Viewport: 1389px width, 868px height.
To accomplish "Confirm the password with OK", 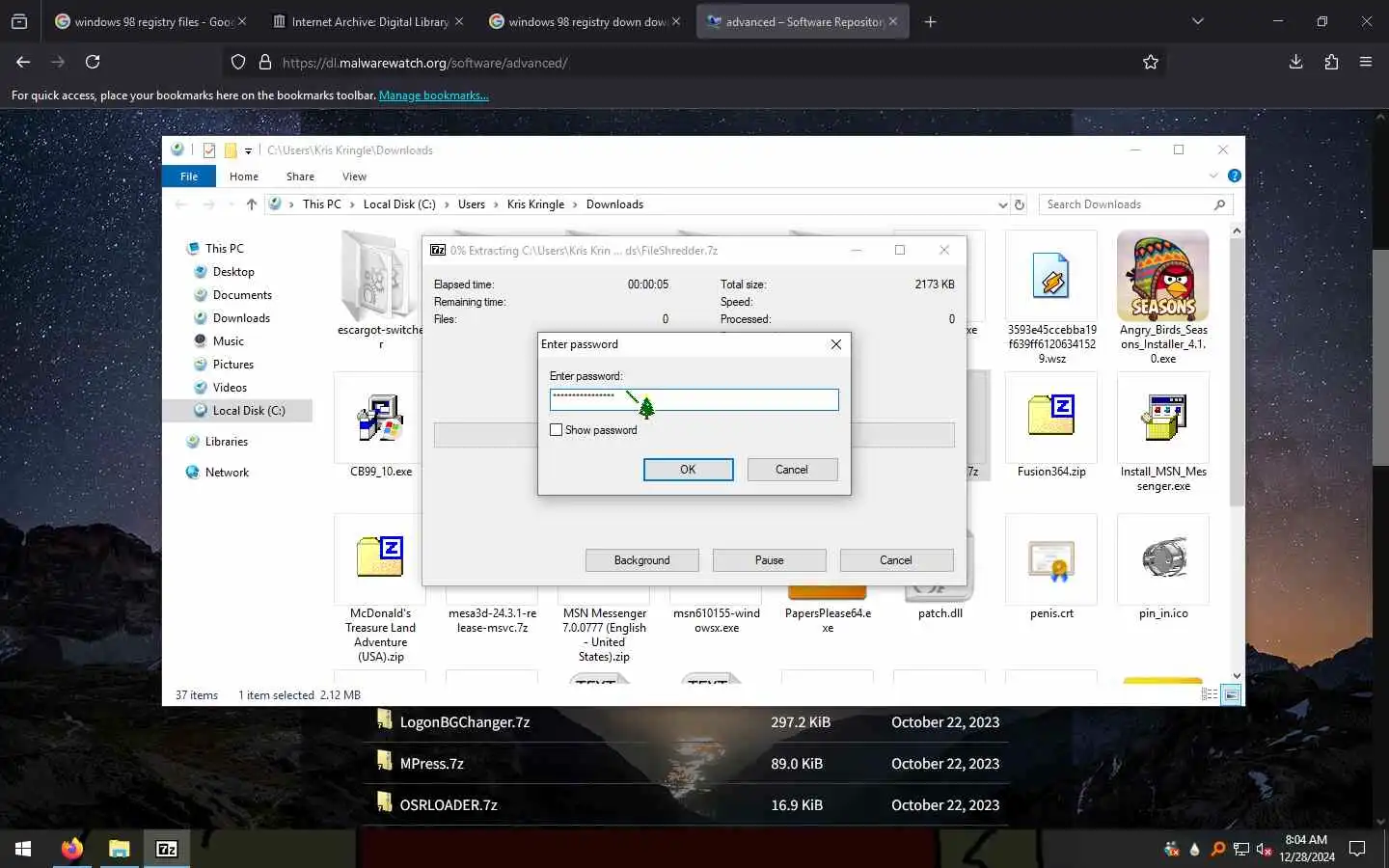I will 688,470.
